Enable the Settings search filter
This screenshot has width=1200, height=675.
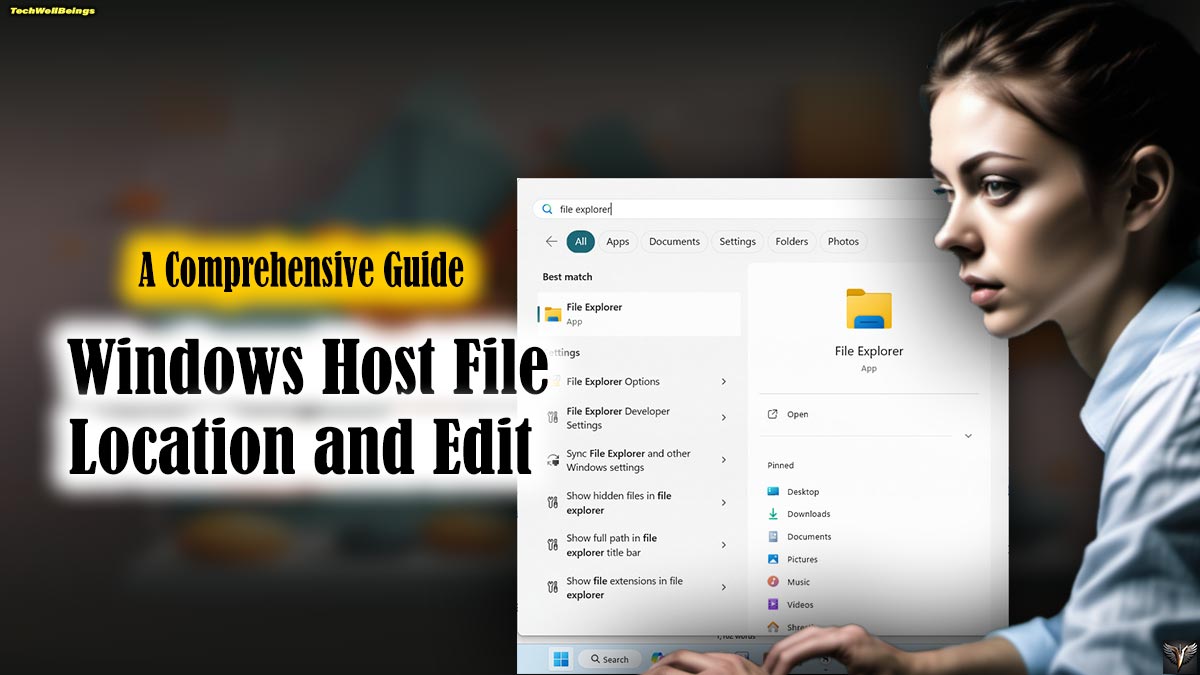737,241
